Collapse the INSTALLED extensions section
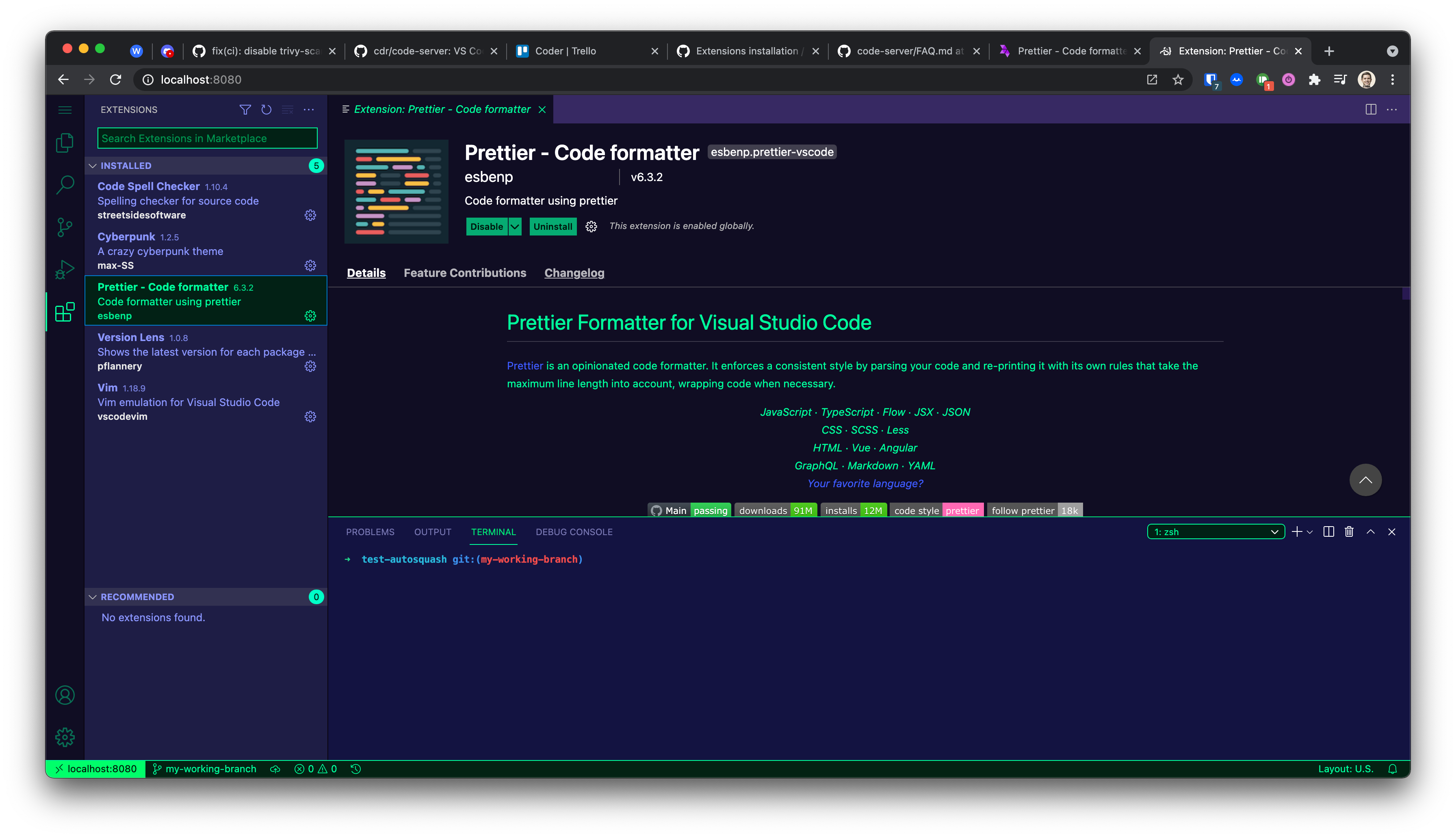 (93, 166)
